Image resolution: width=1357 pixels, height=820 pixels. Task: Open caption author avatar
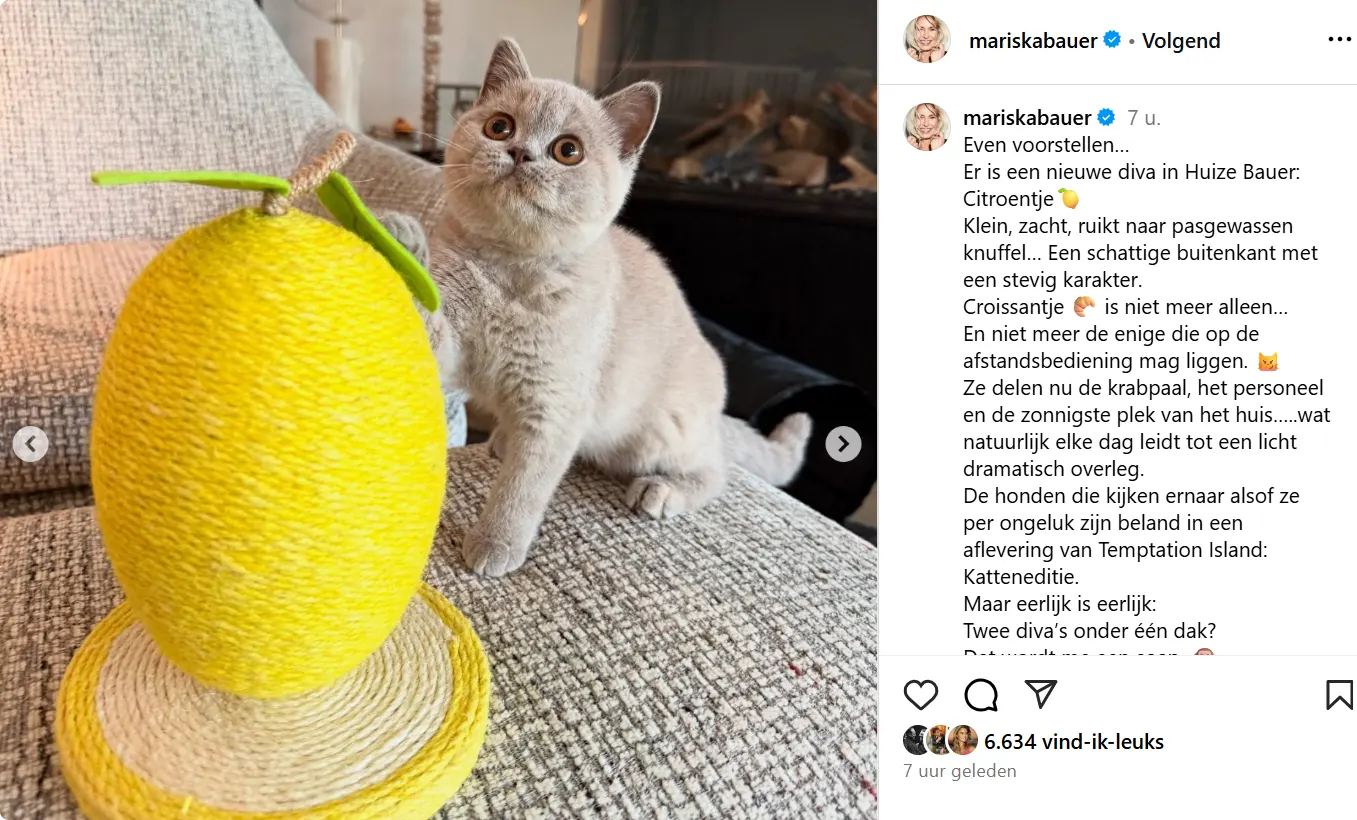click(927, 127)
